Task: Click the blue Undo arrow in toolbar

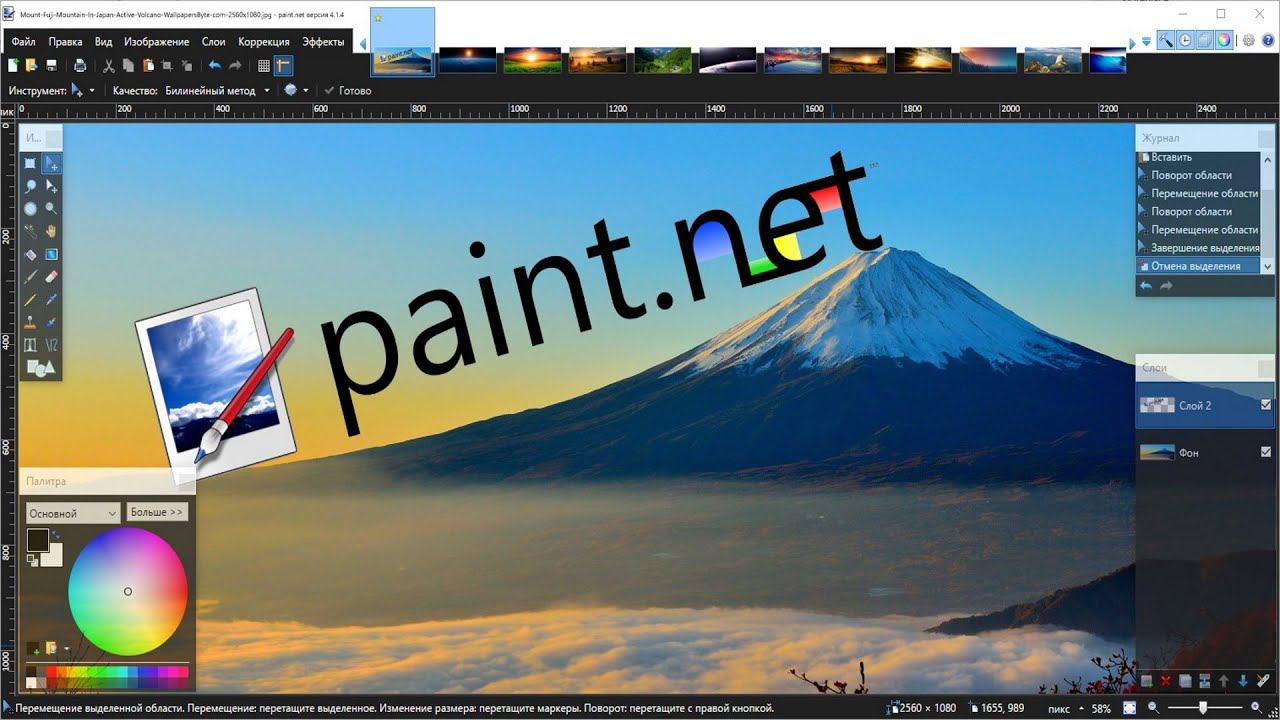Action: [214, 66]
